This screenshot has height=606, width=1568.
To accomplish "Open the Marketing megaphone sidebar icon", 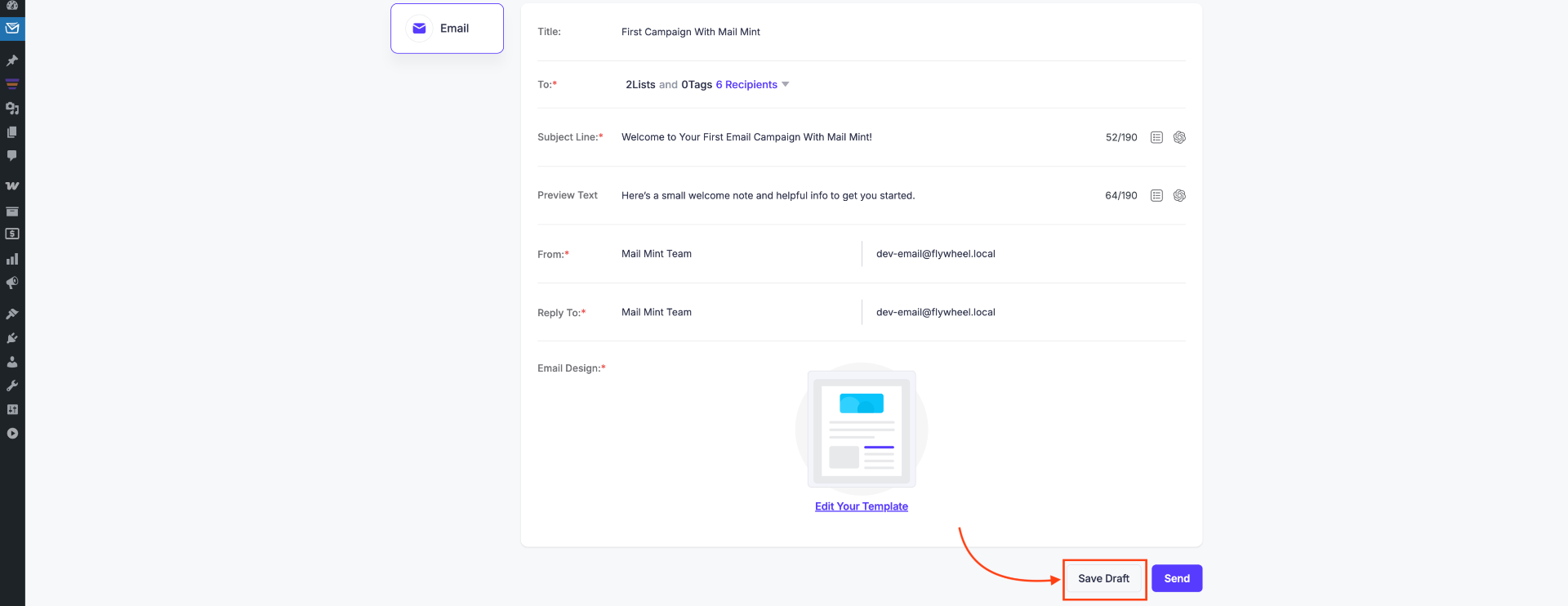I will [12, 283].
